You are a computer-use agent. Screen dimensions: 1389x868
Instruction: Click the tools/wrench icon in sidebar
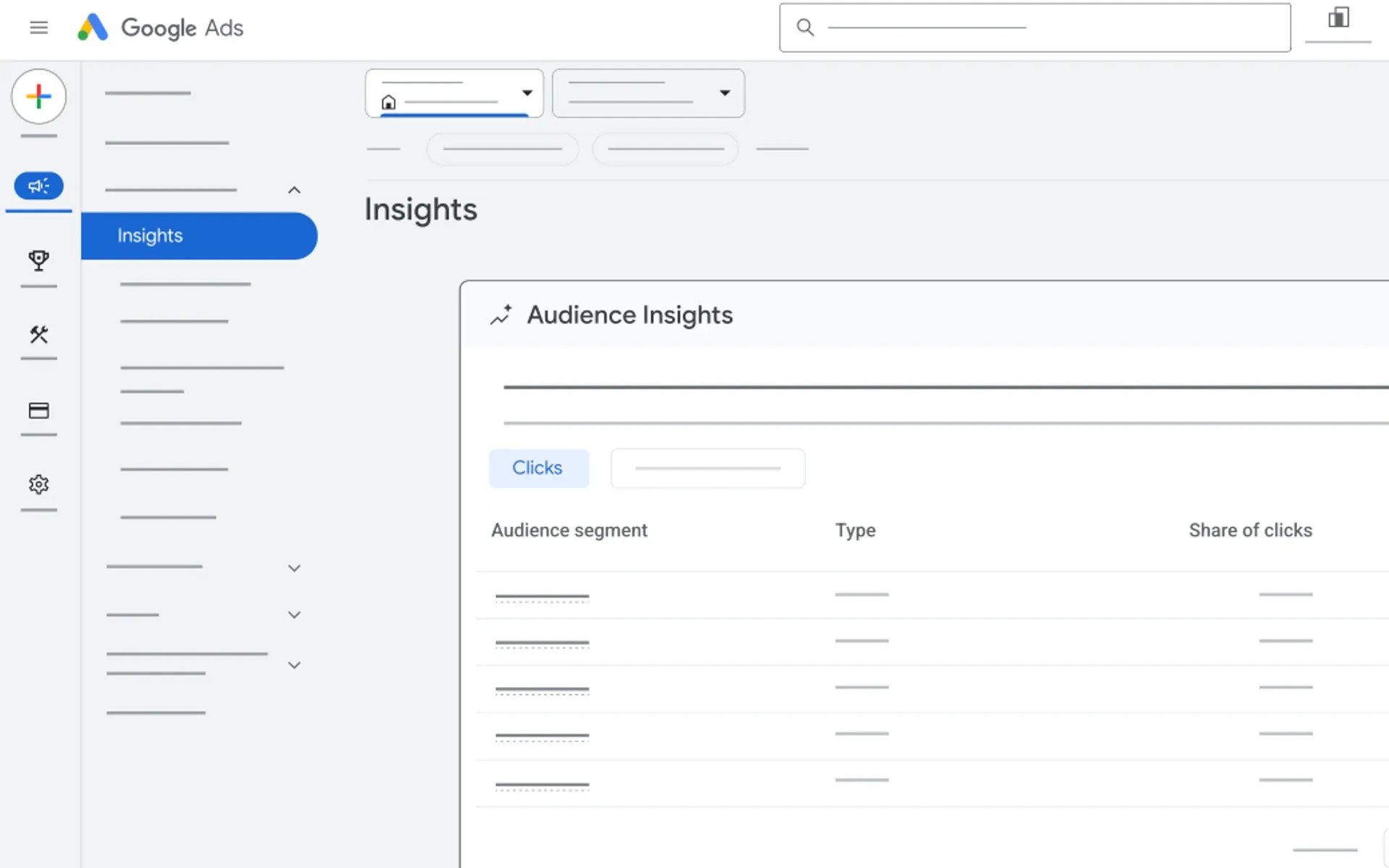pyautogui.click(x=38, y=334)
